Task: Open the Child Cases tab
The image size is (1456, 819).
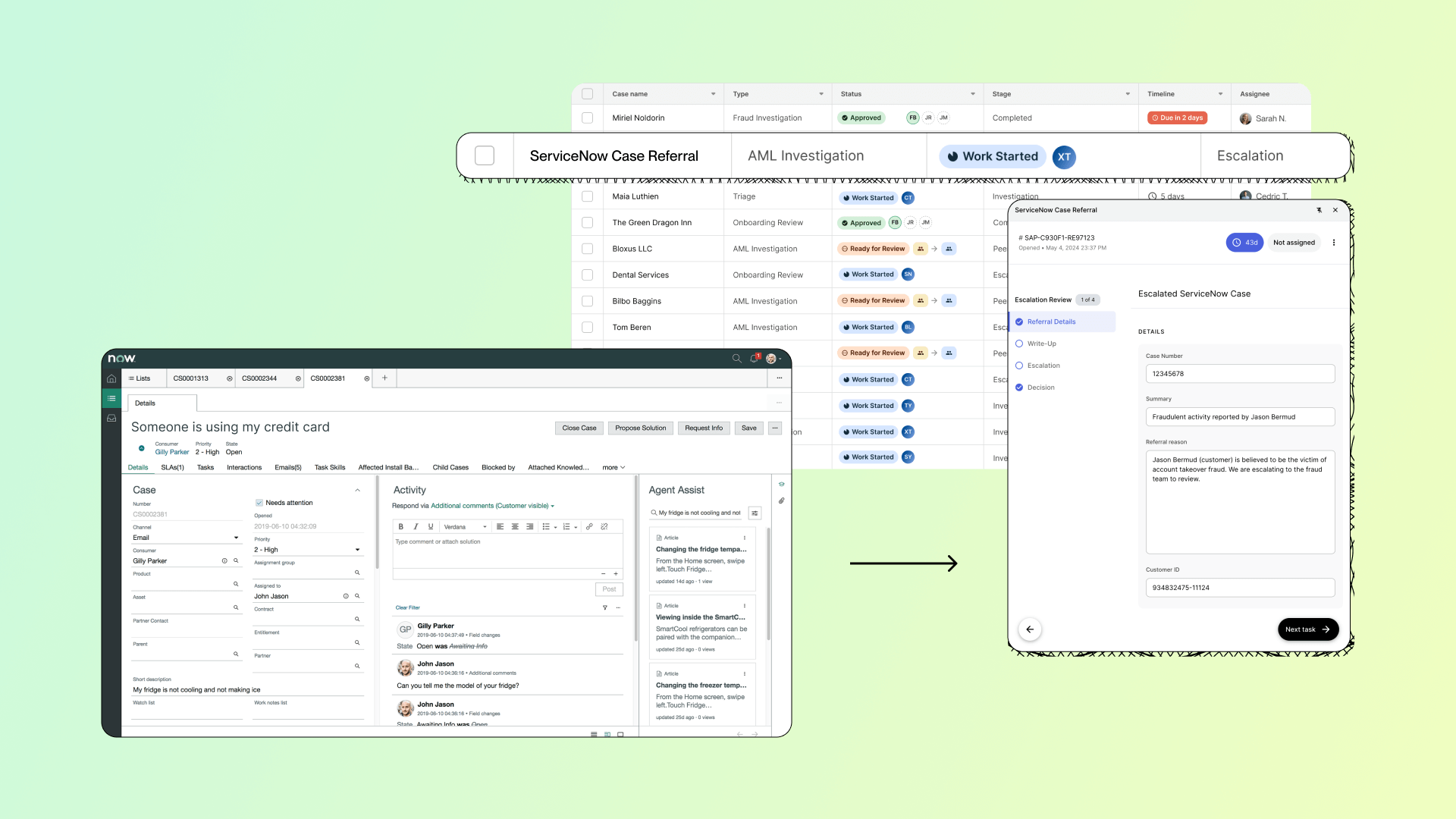Action: point(450,468)
